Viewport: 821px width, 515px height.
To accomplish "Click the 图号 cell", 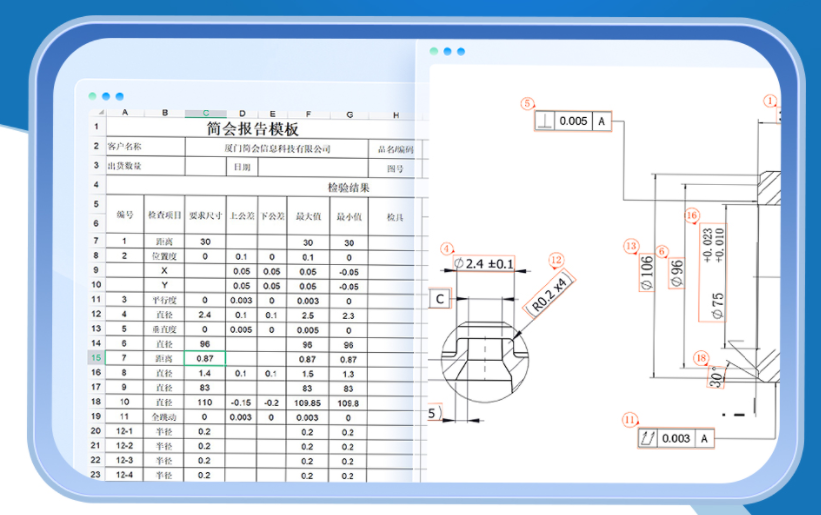I will [395, 169].
